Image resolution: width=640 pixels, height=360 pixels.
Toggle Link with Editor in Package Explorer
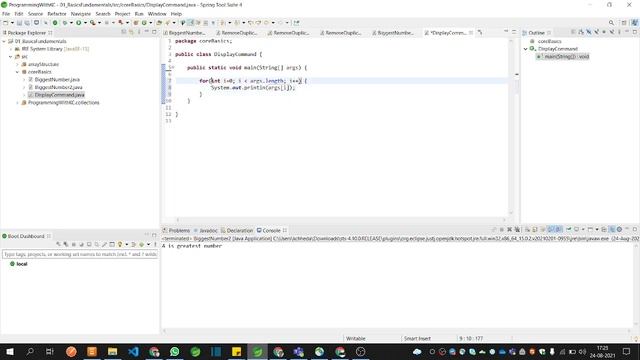(x=131, y=32)
